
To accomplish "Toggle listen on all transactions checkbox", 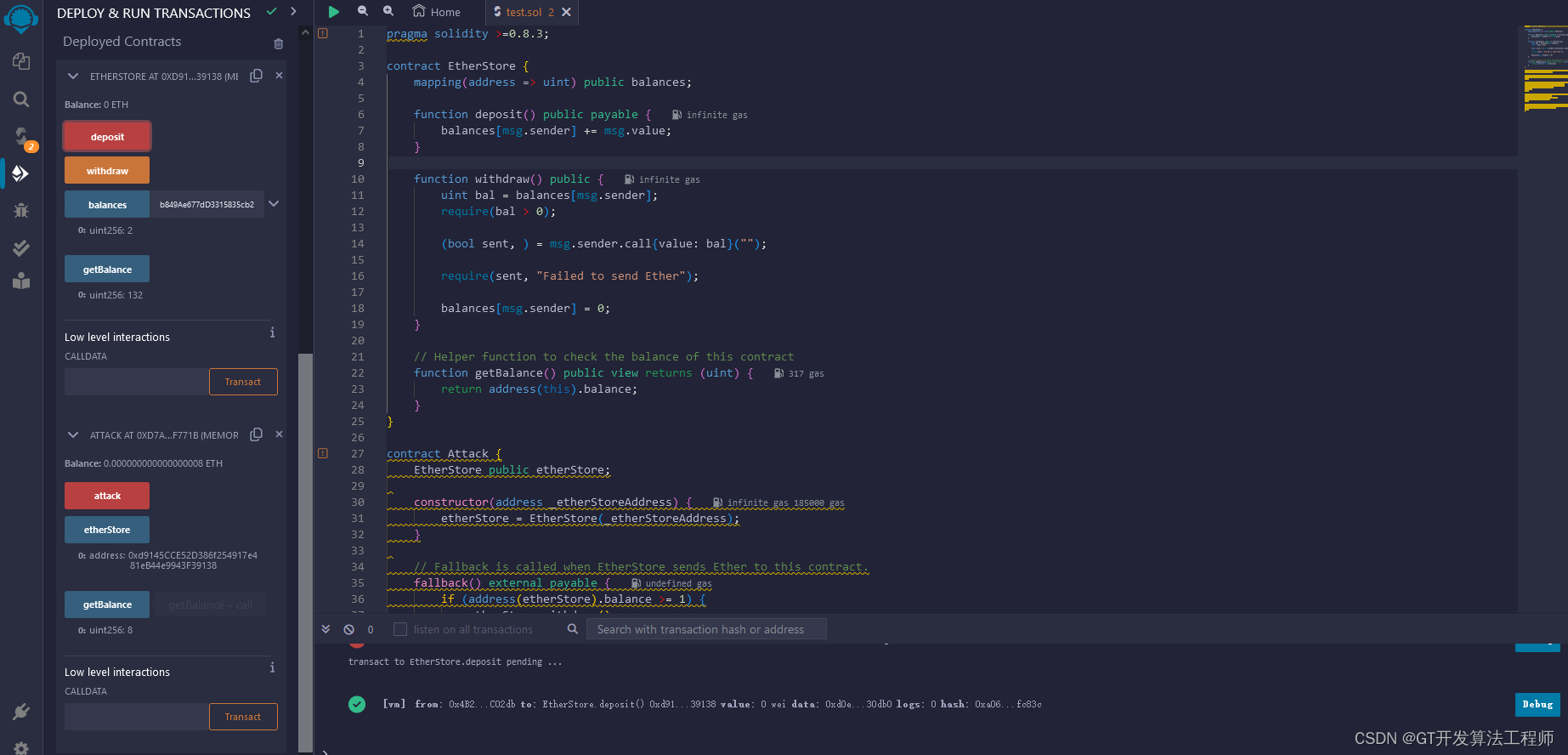I will tap(400, 629).
